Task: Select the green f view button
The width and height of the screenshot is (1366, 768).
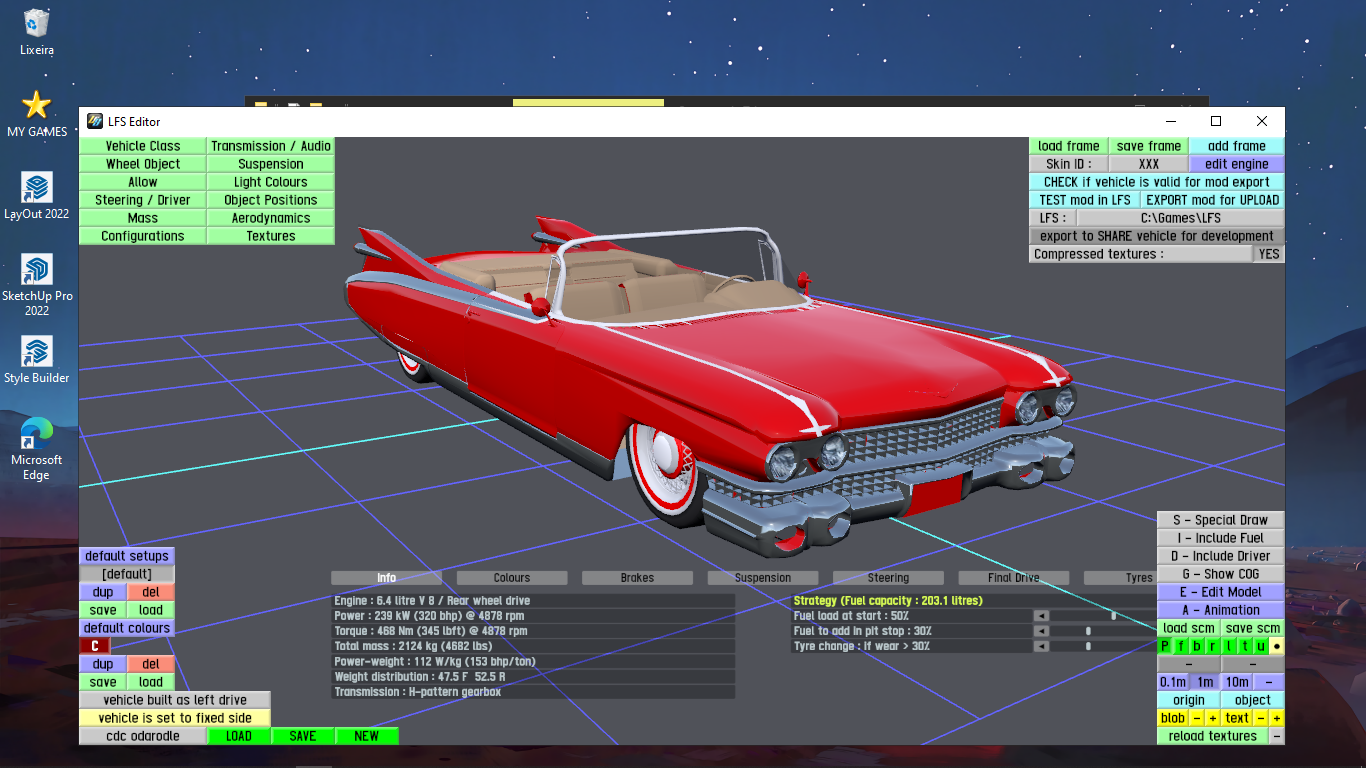Action: pos(1181,646)
